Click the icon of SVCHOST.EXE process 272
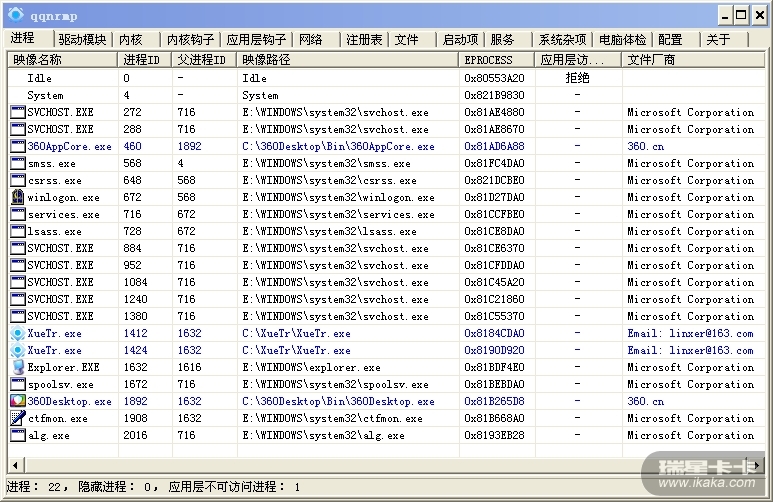Viewport: 773px width, 502px height. tap(18, 112)
